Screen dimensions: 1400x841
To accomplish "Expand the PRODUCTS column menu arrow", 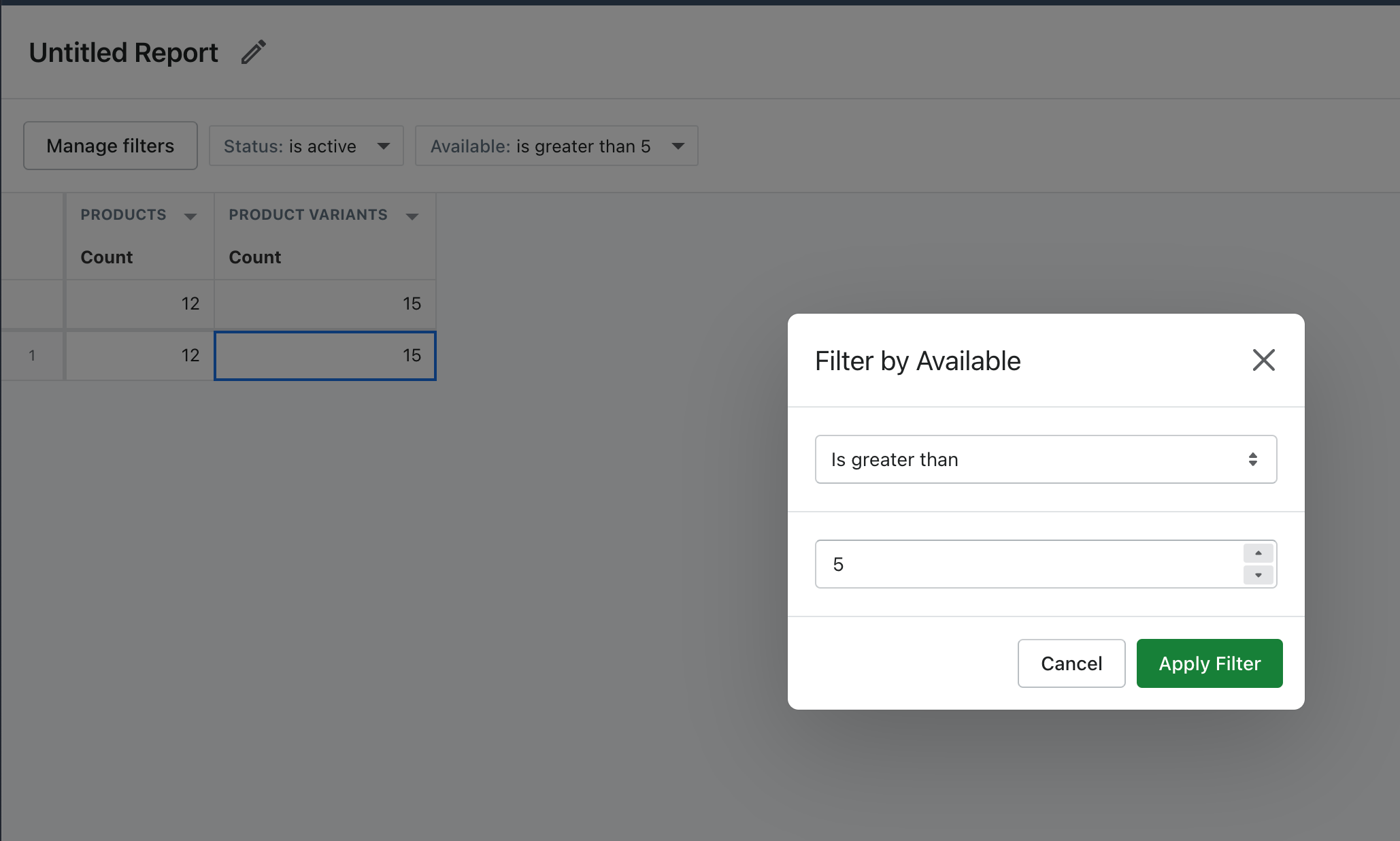I will click(190, 216).
